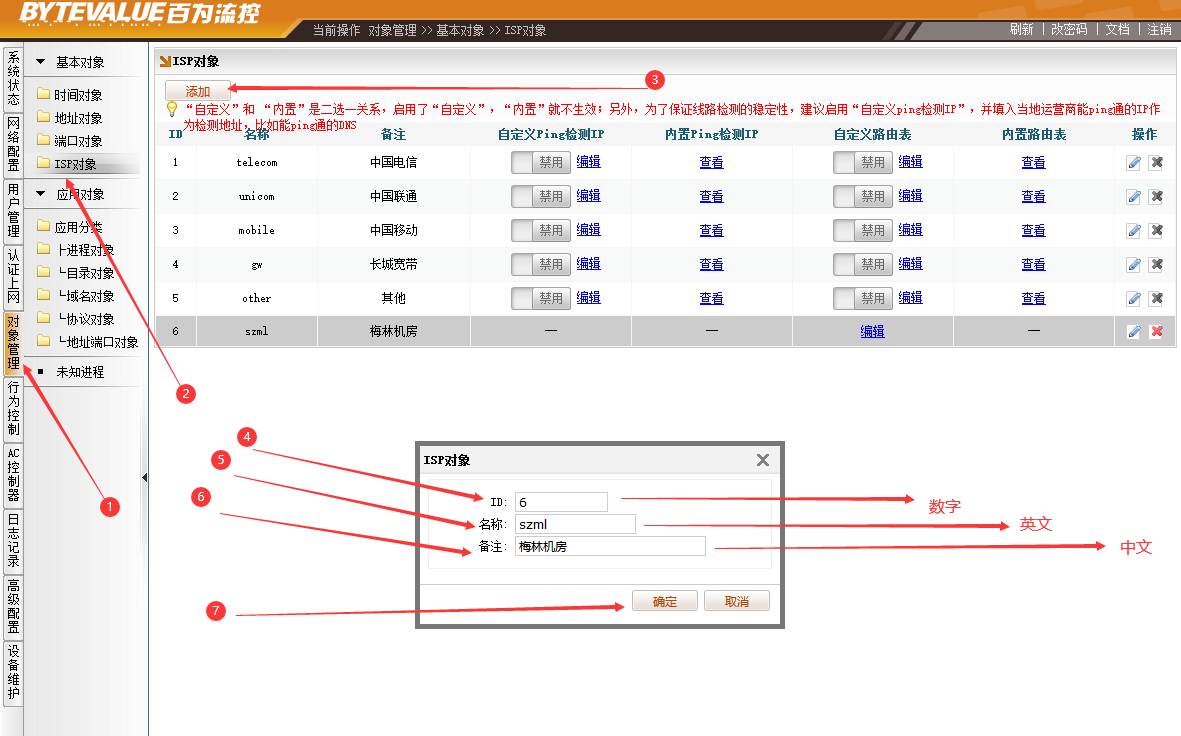Image resolution: width=1181 pixels, height=736 pixels.
Task: Toggle telecom custom Ping detection IP switch
Action: coord(540,162)
